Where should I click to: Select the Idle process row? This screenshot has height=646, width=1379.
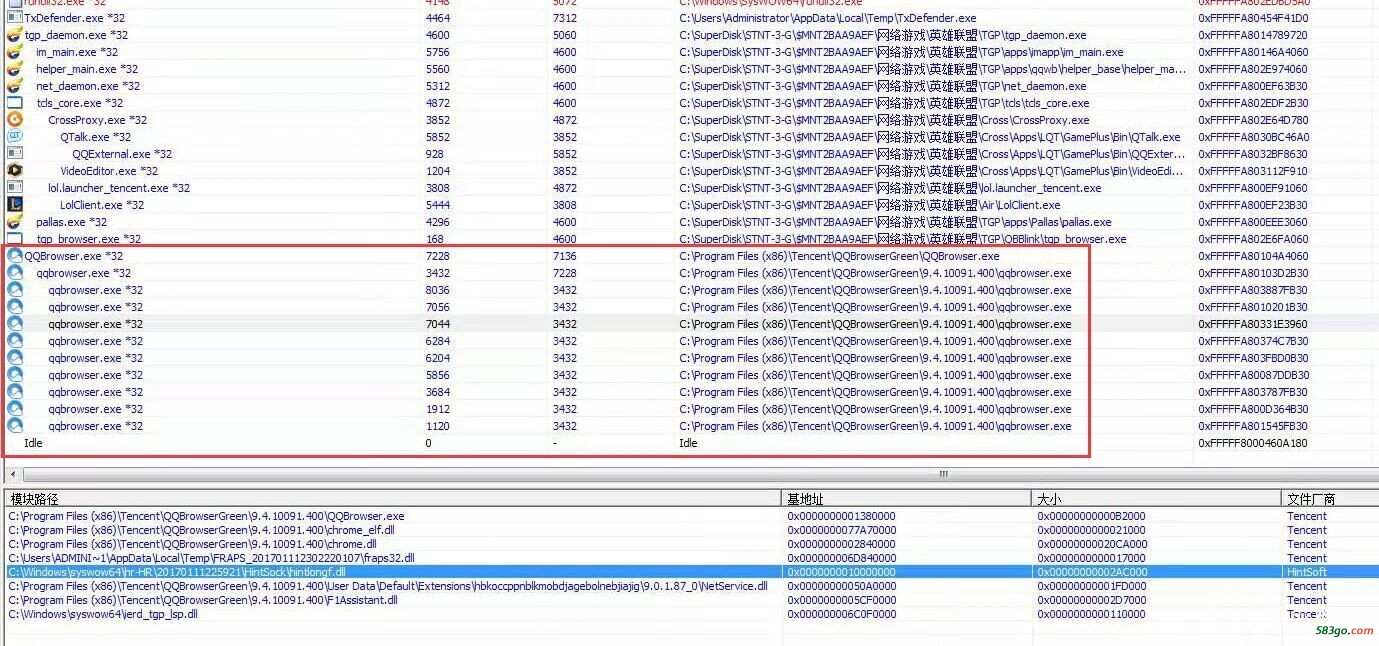(x=689, y=443)
